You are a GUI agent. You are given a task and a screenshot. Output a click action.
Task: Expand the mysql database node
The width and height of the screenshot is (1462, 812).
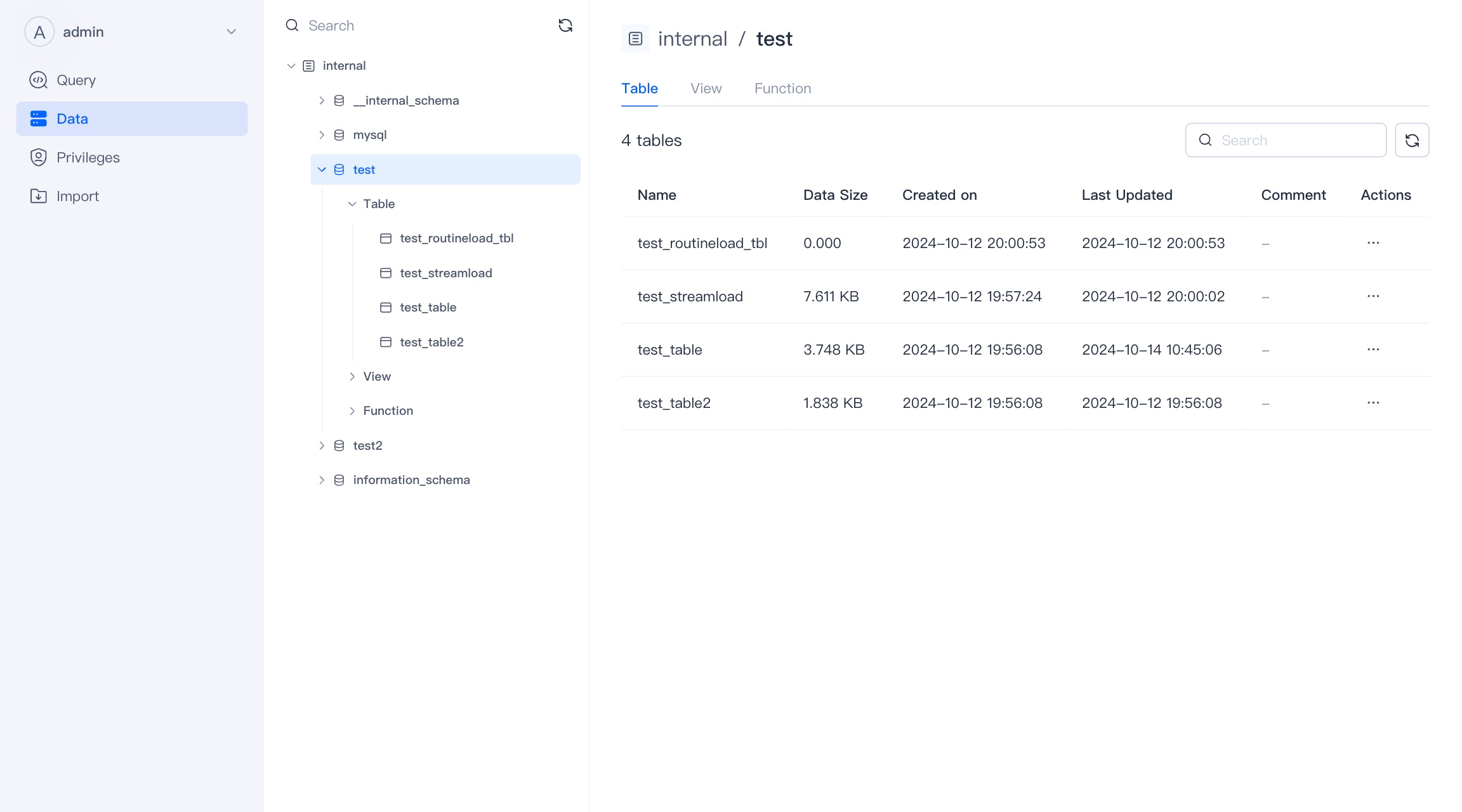322,135
